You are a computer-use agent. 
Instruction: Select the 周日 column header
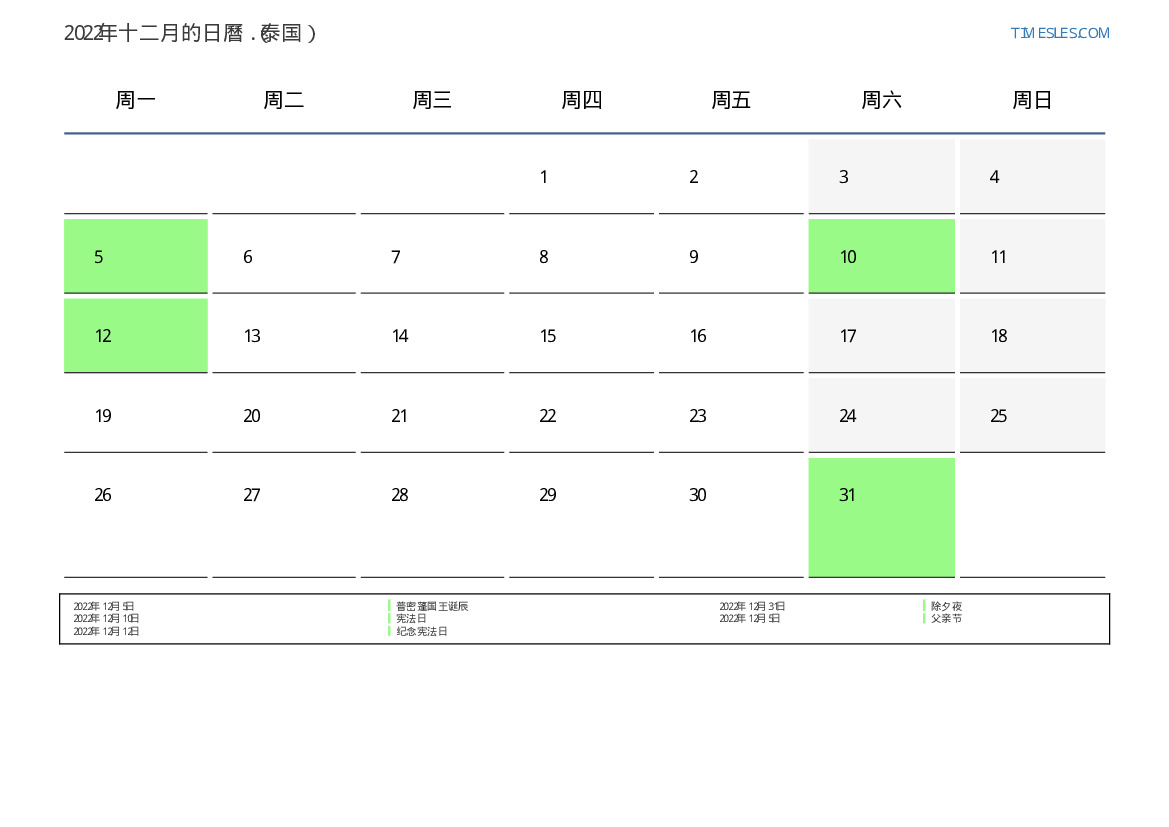[1031, 100]
